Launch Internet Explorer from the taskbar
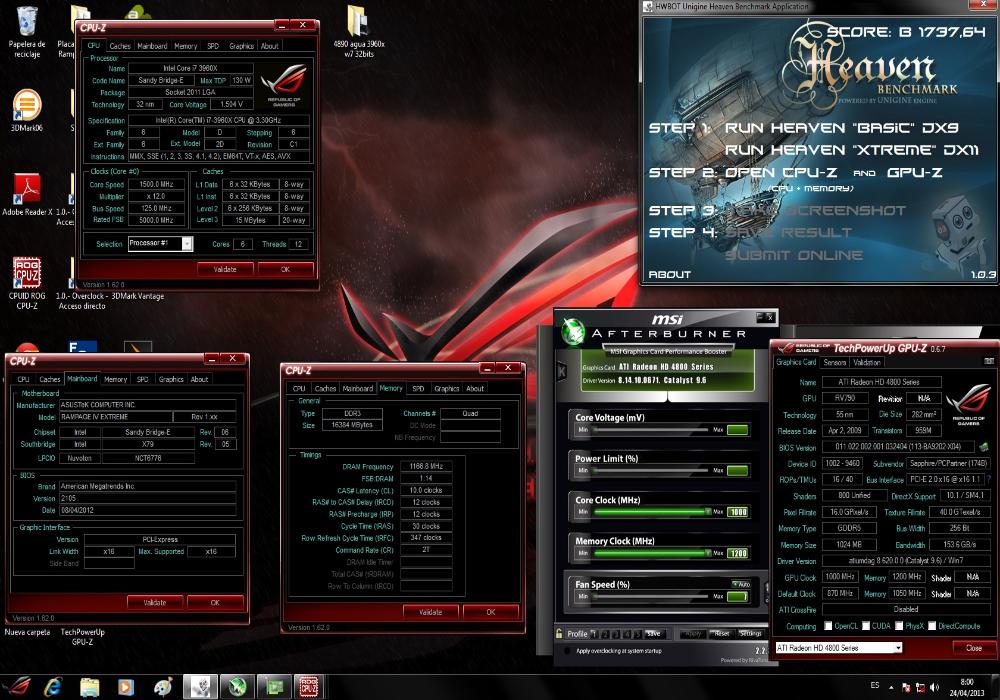Screen dimensions: 1000x700 click(54, 687)
